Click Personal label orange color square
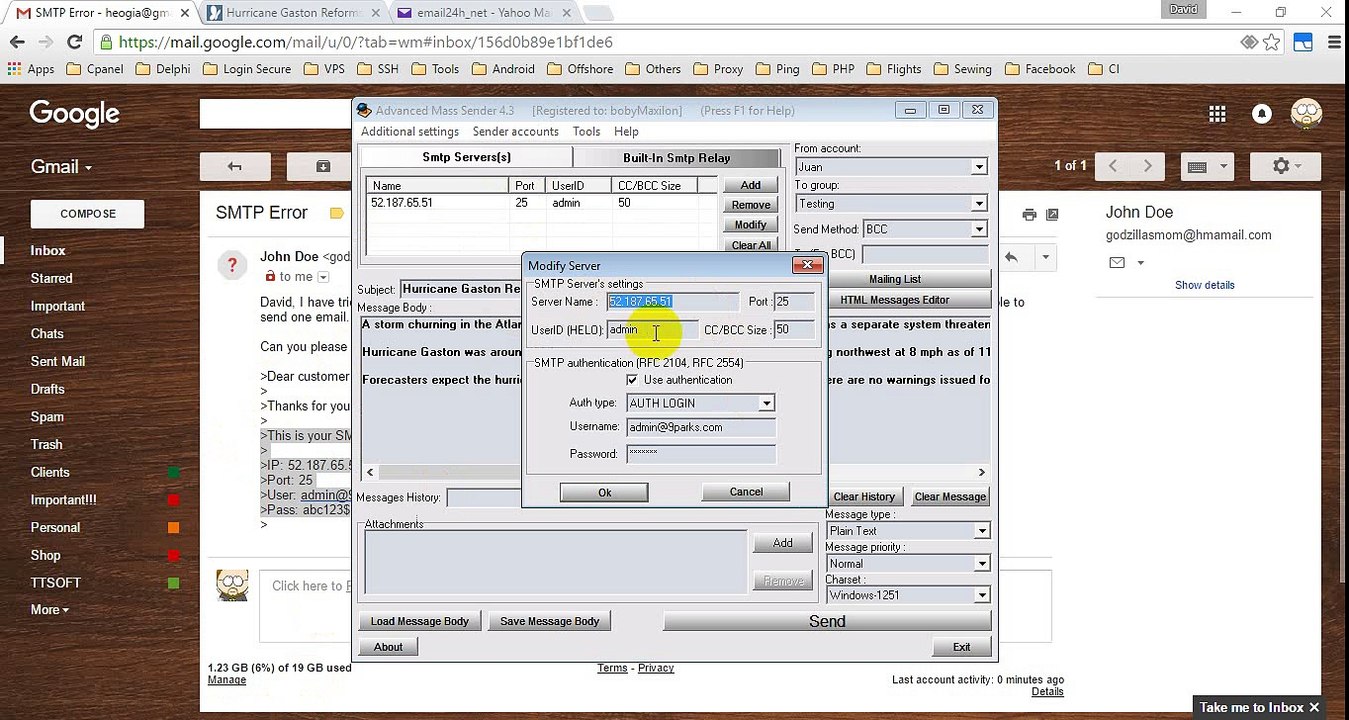The height and width of the screenshot is (720, 1349). (x=174, y=528)
